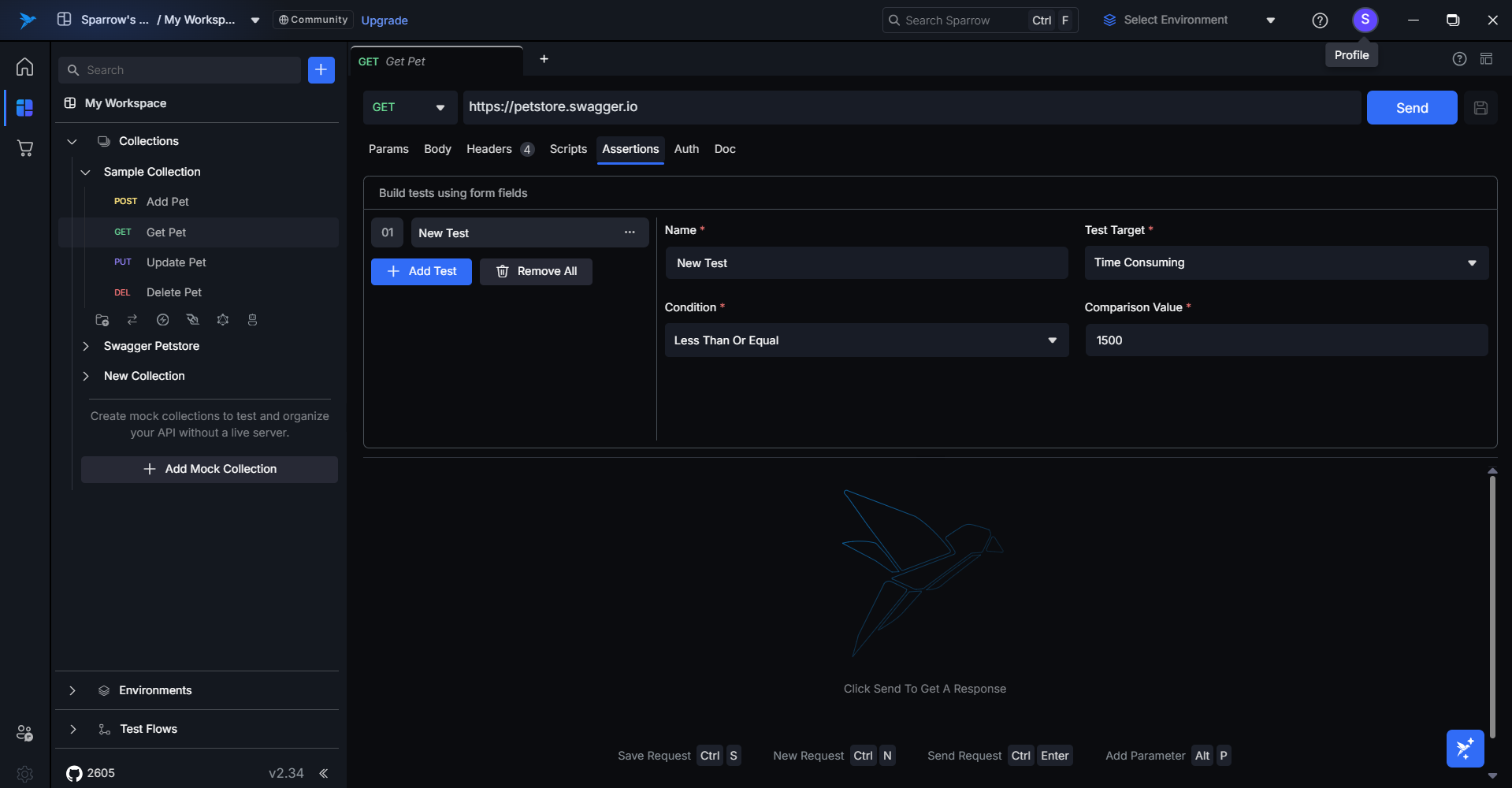Open the Help question mark in title bar
This screenshot has height=788, width=1512.
click(x=1320, y=20)
